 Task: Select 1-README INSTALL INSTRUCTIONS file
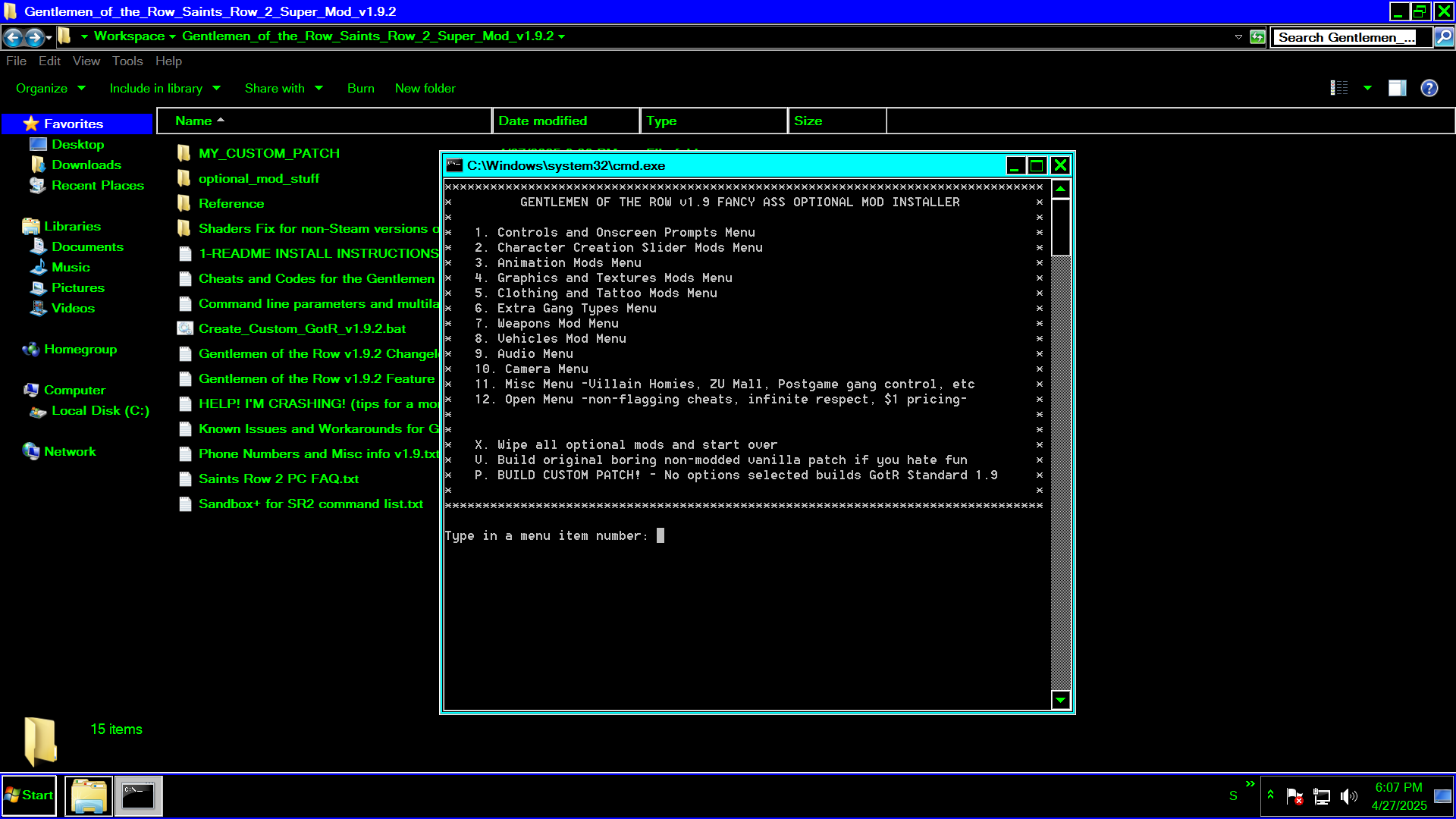308,253
